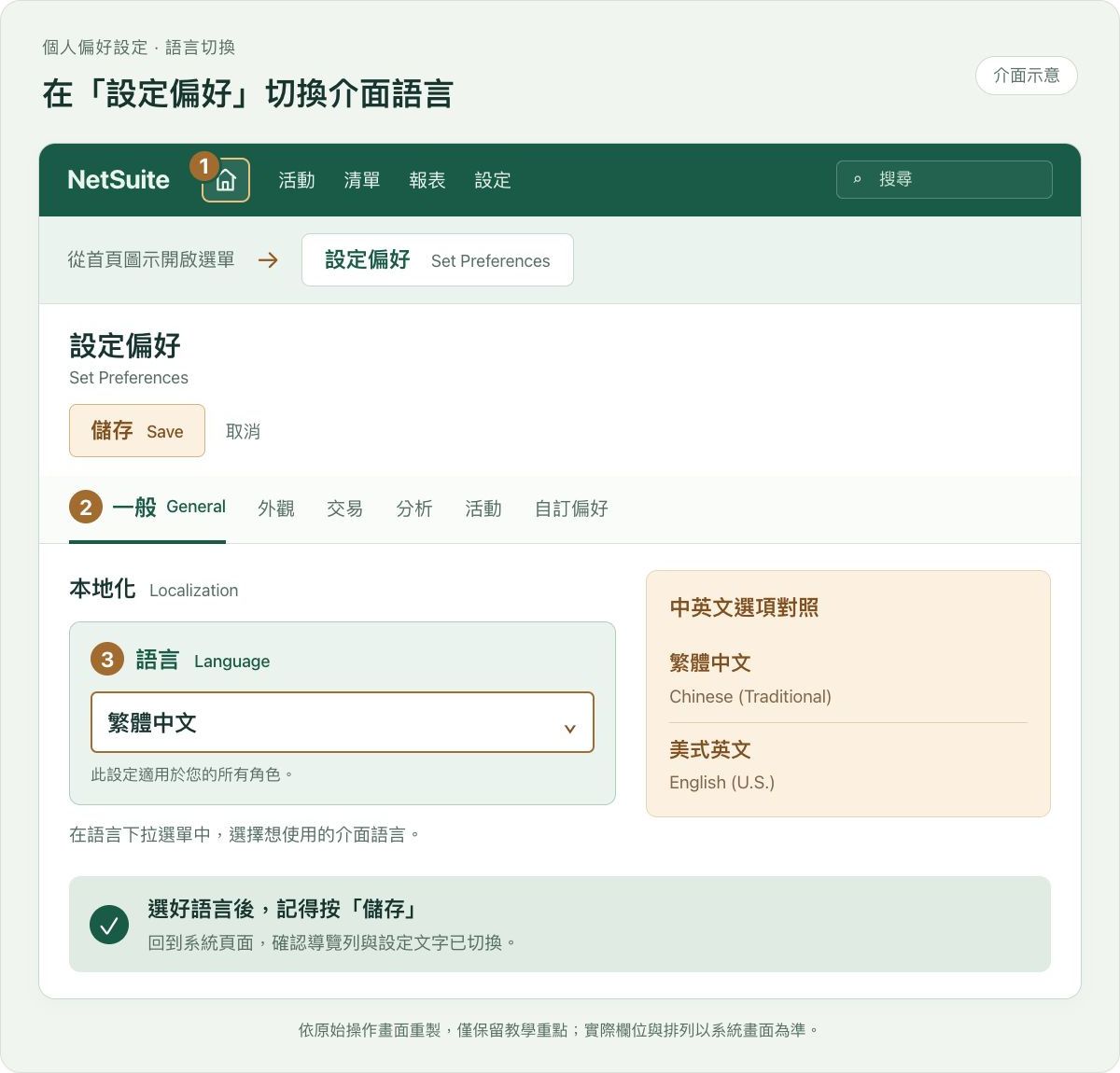This screenshot has height=1073, width=1120.
Task: Open the 活動 menu in the navbar
Action: [297, 180]
